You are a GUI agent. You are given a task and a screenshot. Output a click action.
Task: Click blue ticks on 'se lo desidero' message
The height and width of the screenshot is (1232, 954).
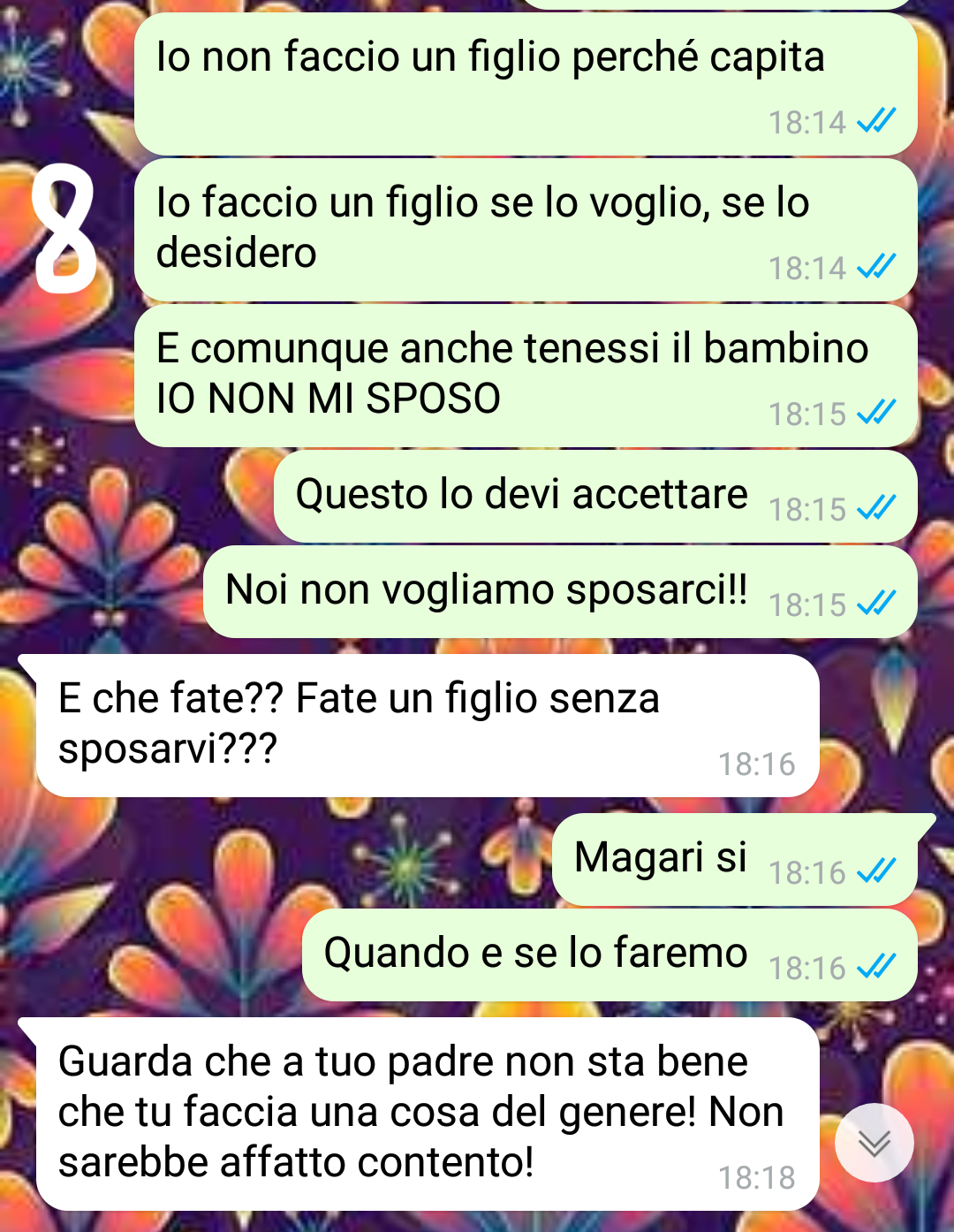(876, 267)
